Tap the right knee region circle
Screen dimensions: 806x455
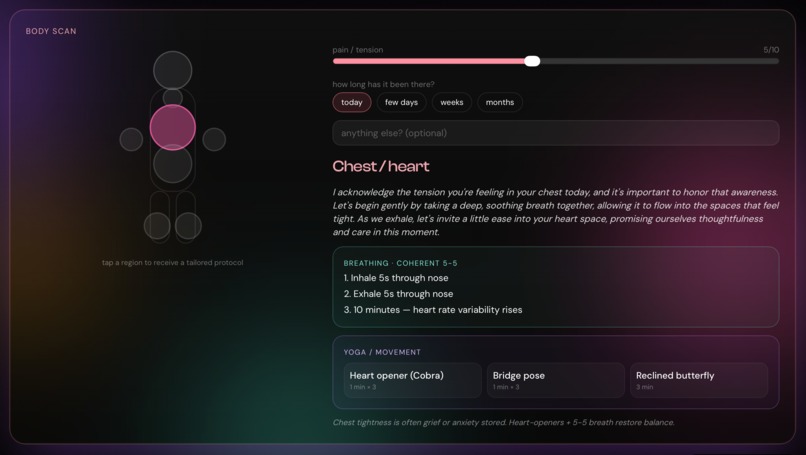coord(188,226)
